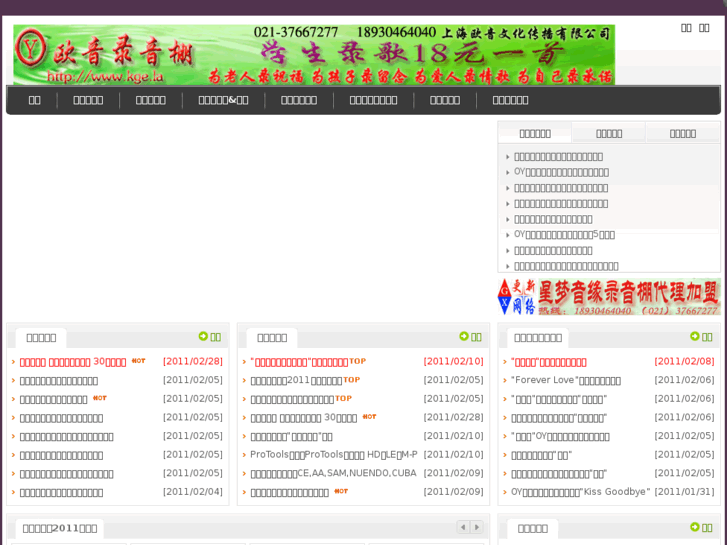Show previous items with the carousel left arrow
Image resolution: width=727 pixels, height=545 pixels.
(463, 527)
